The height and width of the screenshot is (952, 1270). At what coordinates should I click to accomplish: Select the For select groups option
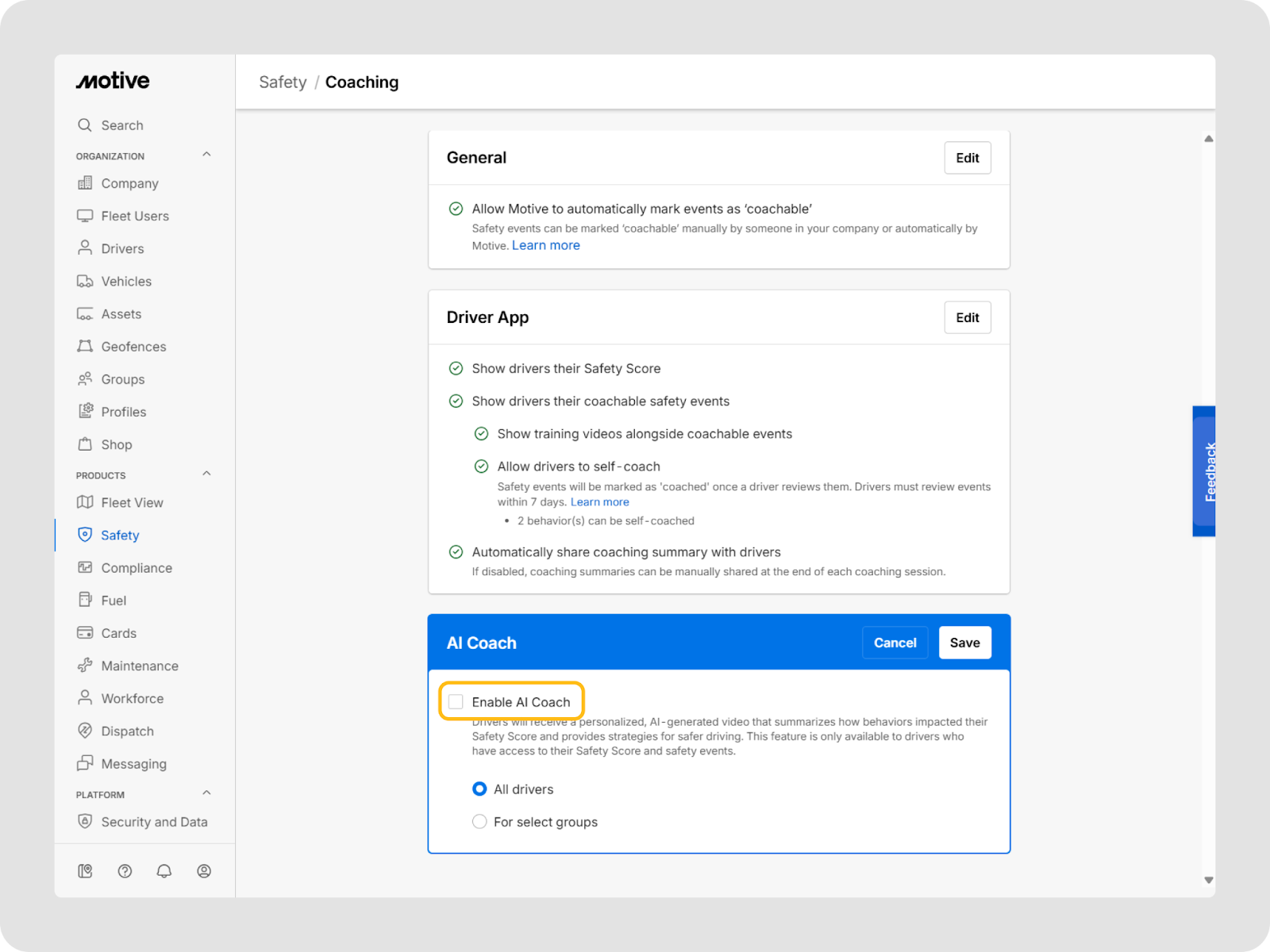(479, 822)
